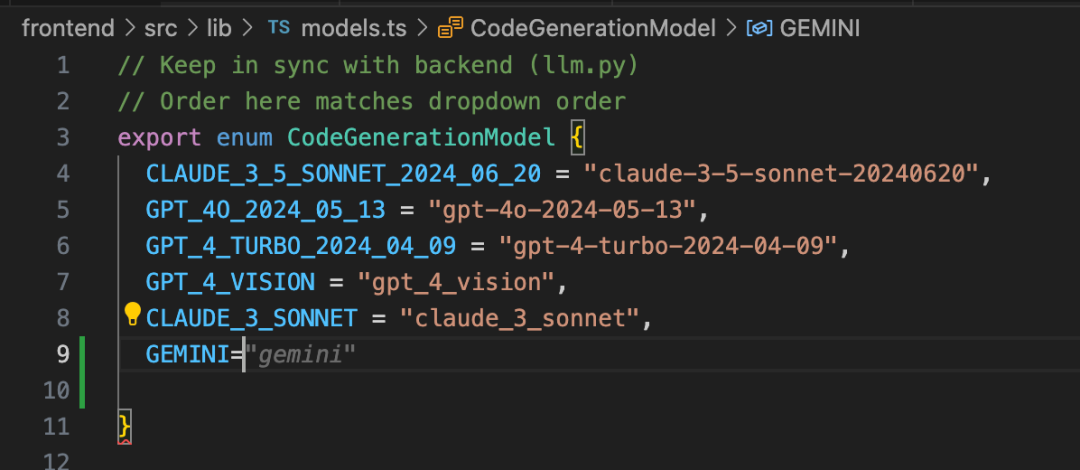Click line number 1 in the gutter
This screenshot has height=470, width=1080.
coord(63,65)
